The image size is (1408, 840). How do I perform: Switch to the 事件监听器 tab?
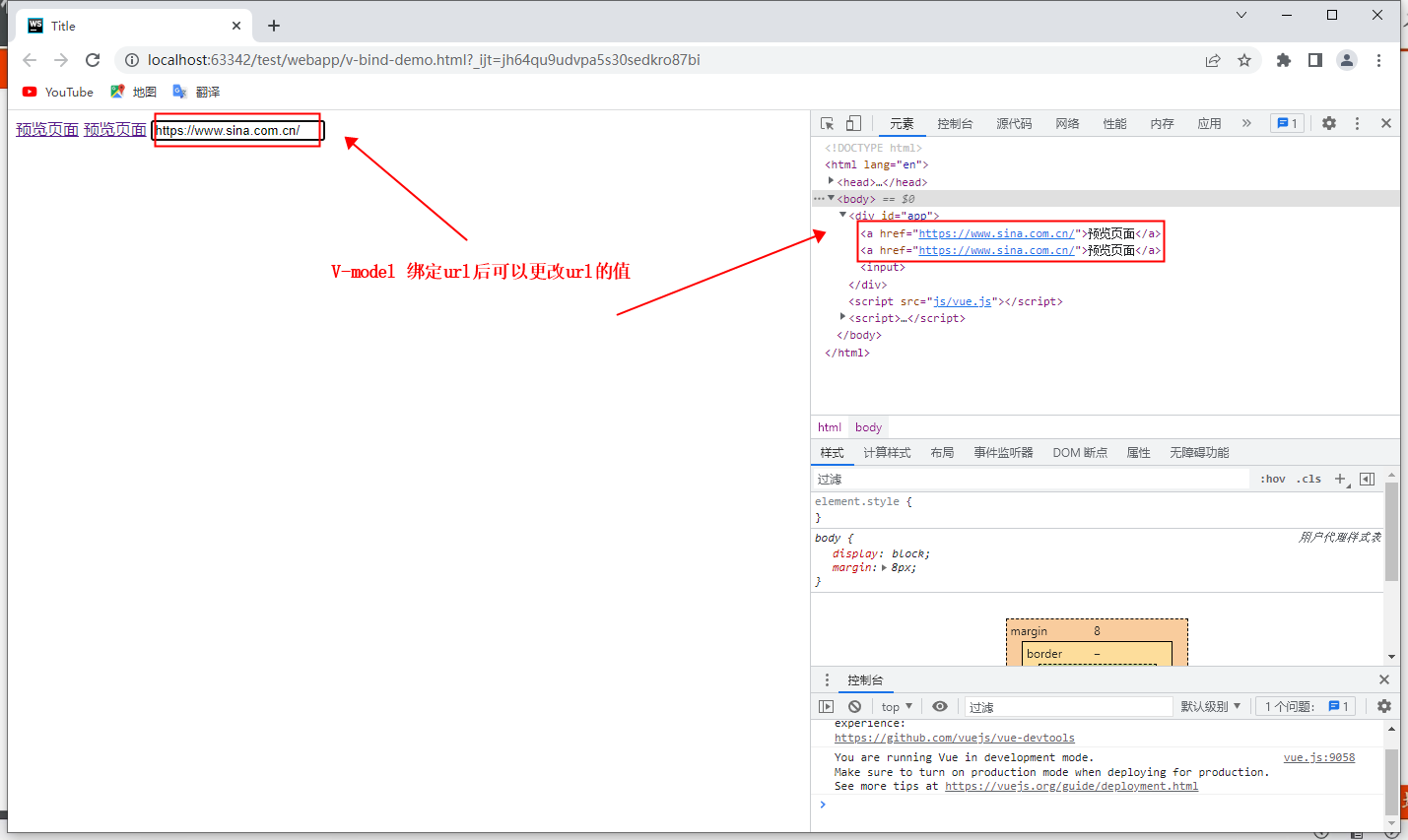pos(1003,453)
